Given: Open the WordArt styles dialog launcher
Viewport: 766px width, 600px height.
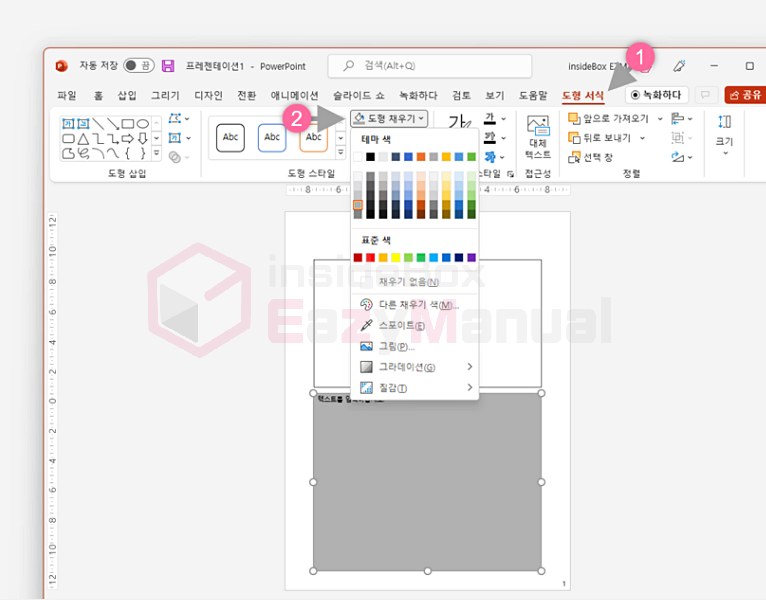Looking at the screenshot, I should 510,174.
